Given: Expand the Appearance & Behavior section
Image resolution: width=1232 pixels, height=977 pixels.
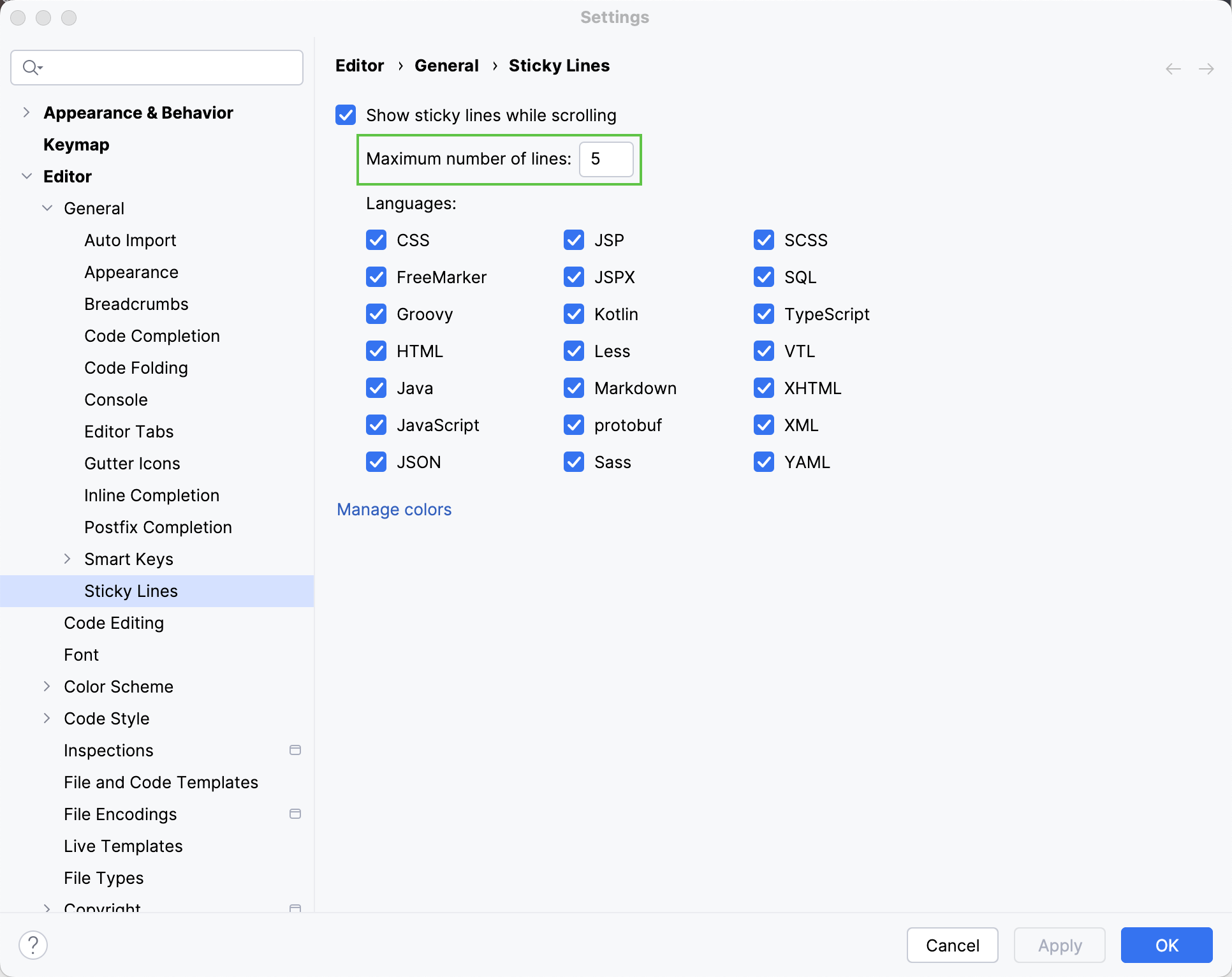Looking at the screenshot, I should pyautogui.click(x=26, y=112).
